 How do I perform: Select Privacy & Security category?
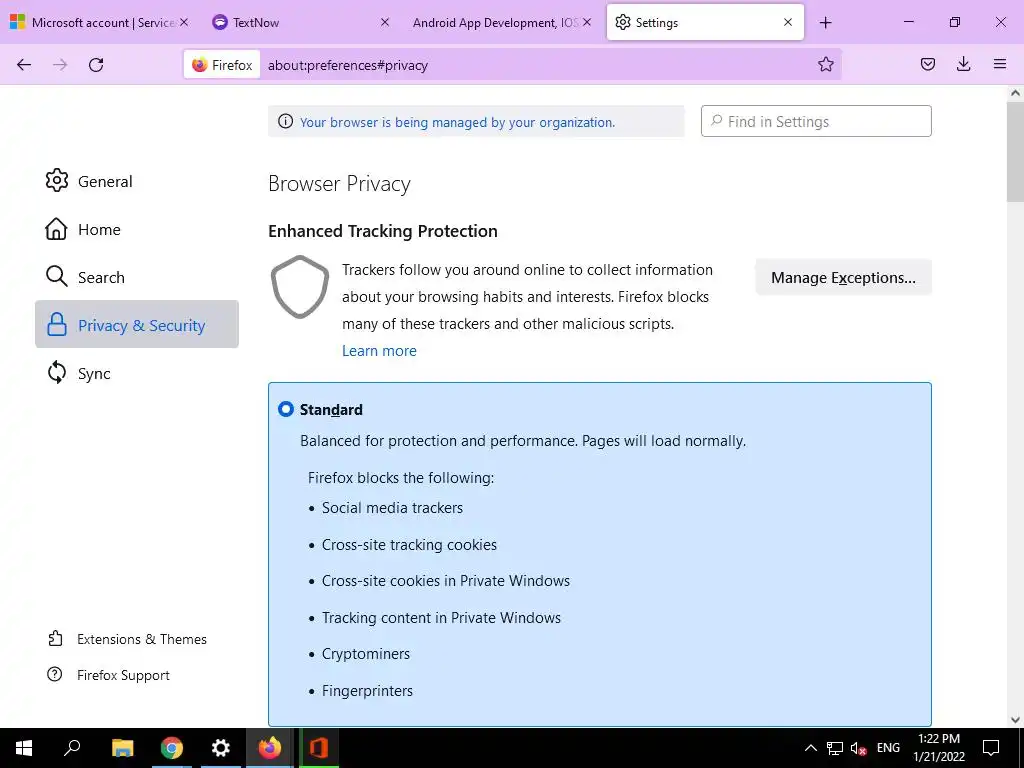(136, 325)
